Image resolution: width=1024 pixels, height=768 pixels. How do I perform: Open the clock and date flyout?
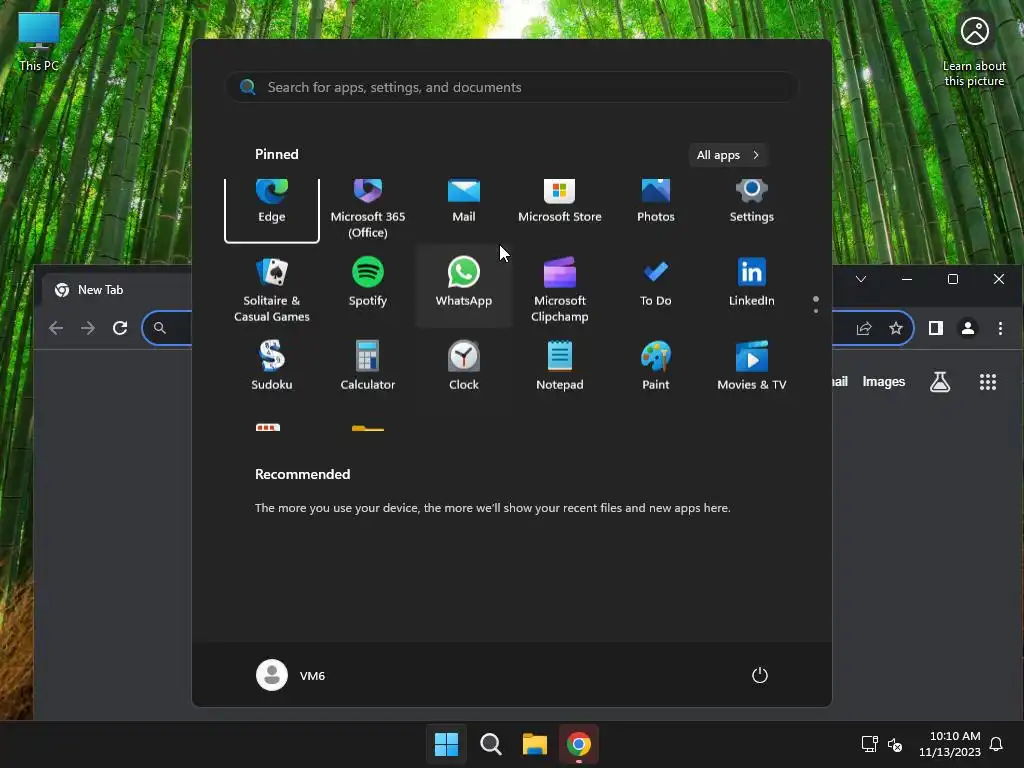pos(950,744)
